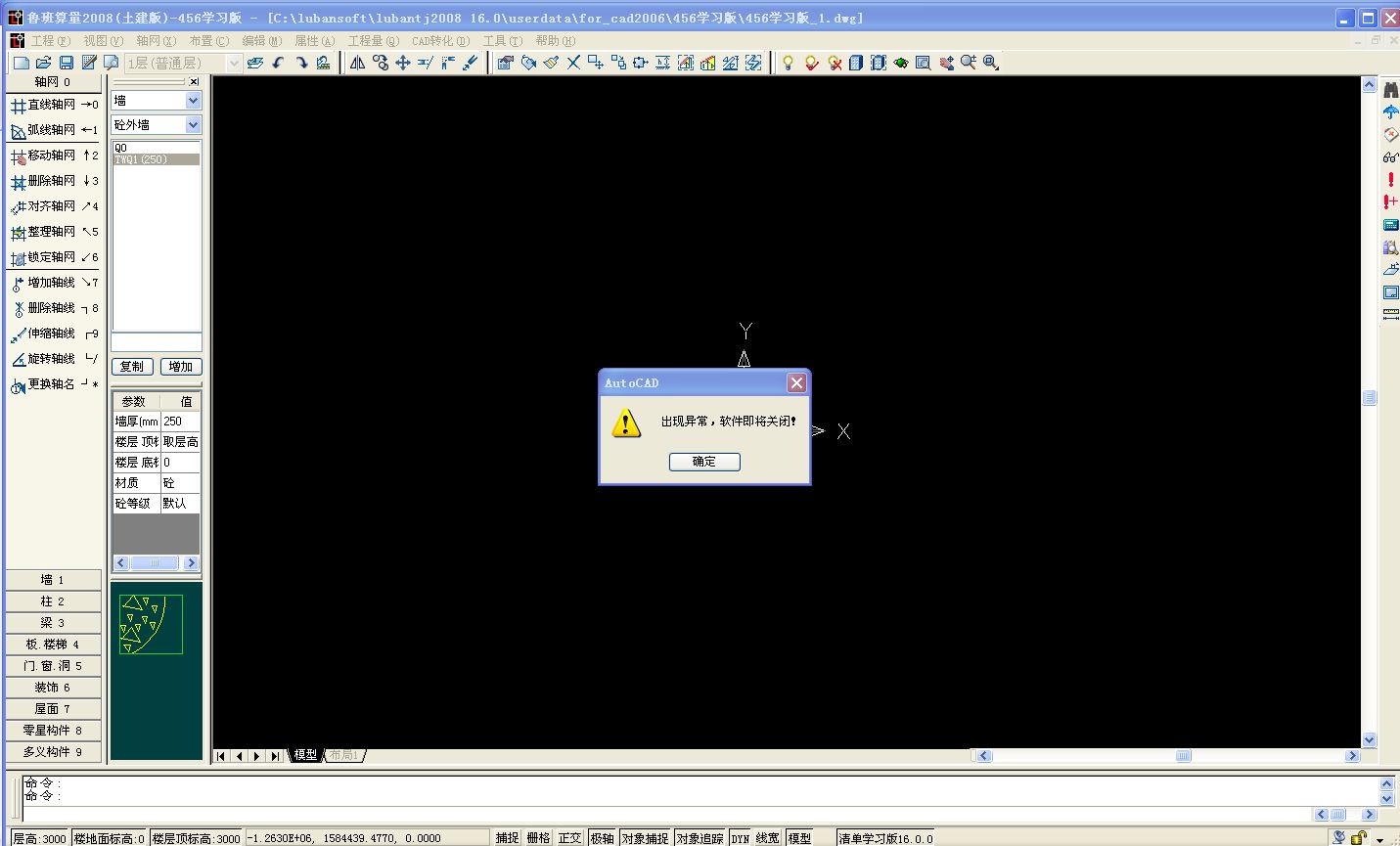Select TWQ1 (250) in component list
The image size is (1400, 846).
coord(157,159)
